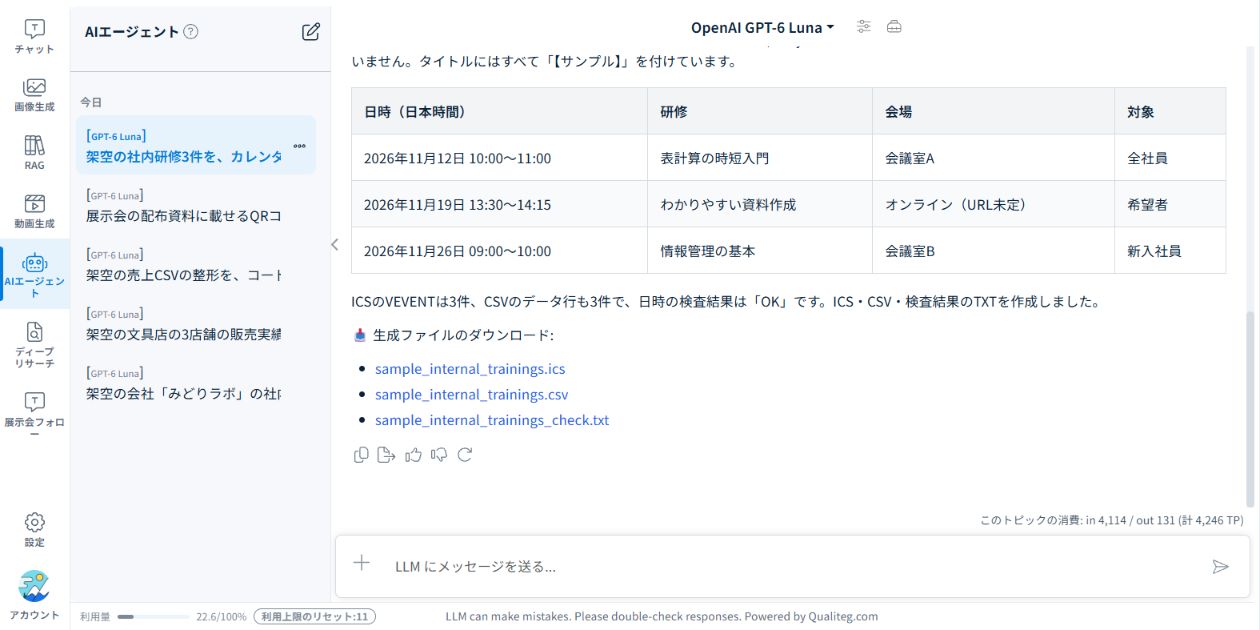
Task: Open conversation 架空の社内研修3件を、カレンダ
Action: click(x=196, y=146)
